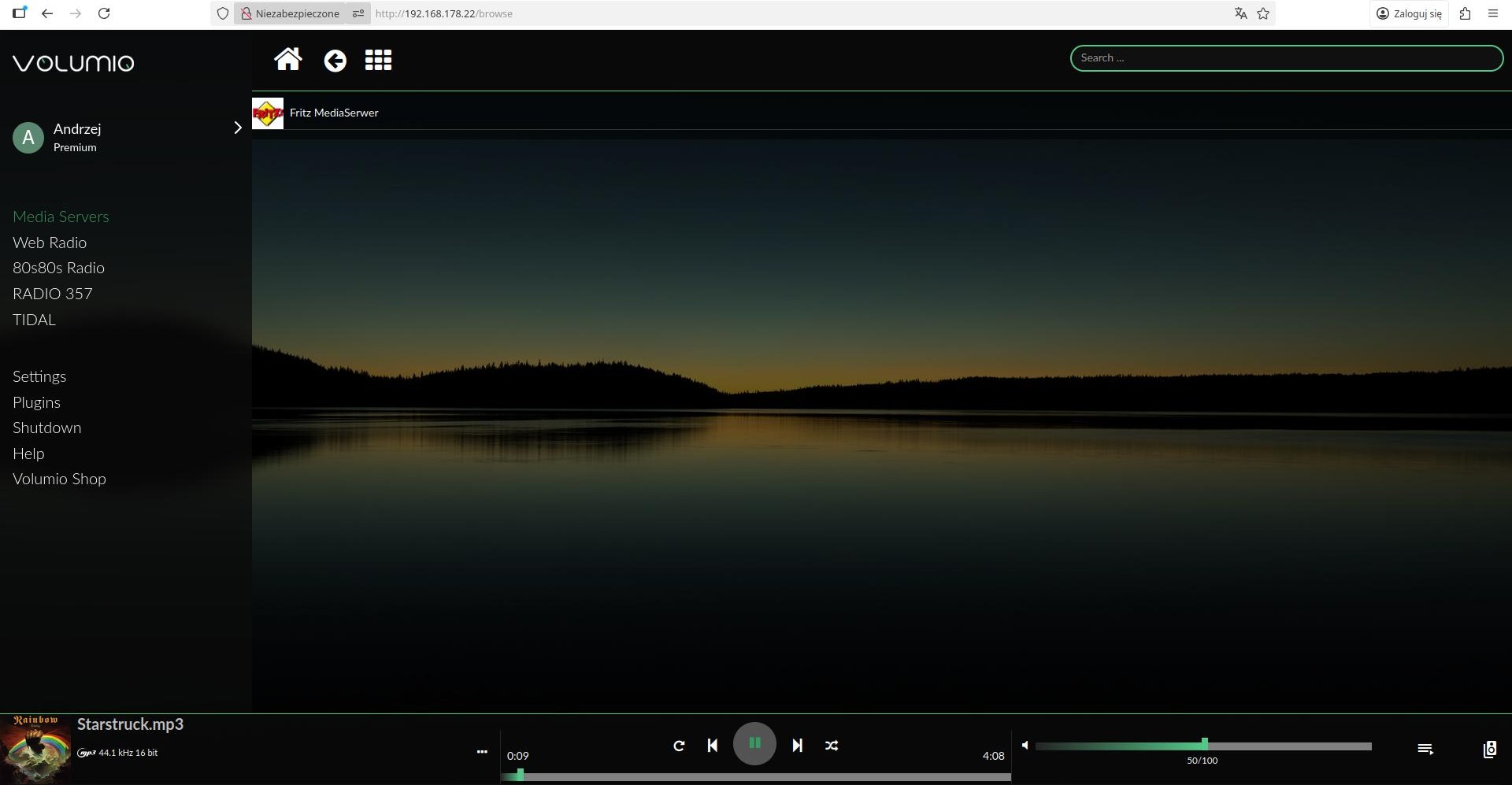The width and height of the screenshot is (1512, 785).
Task: Open the play queue icon
Action: click(1425, 749)
